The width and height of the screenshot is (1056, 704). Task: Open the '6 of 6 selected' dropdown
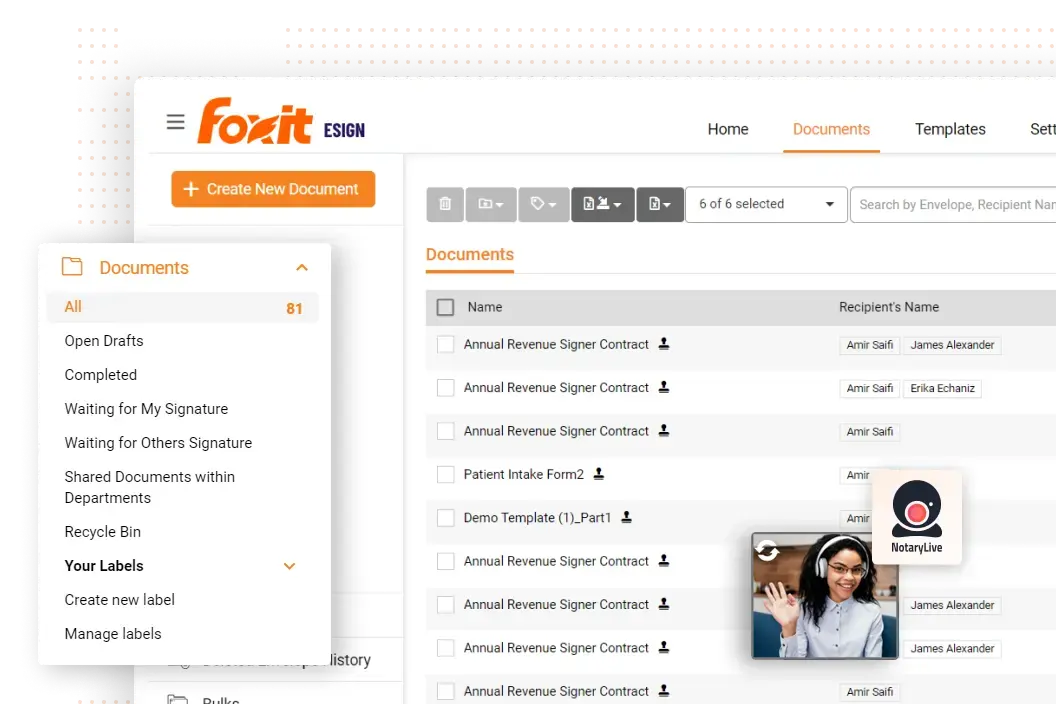766,204
